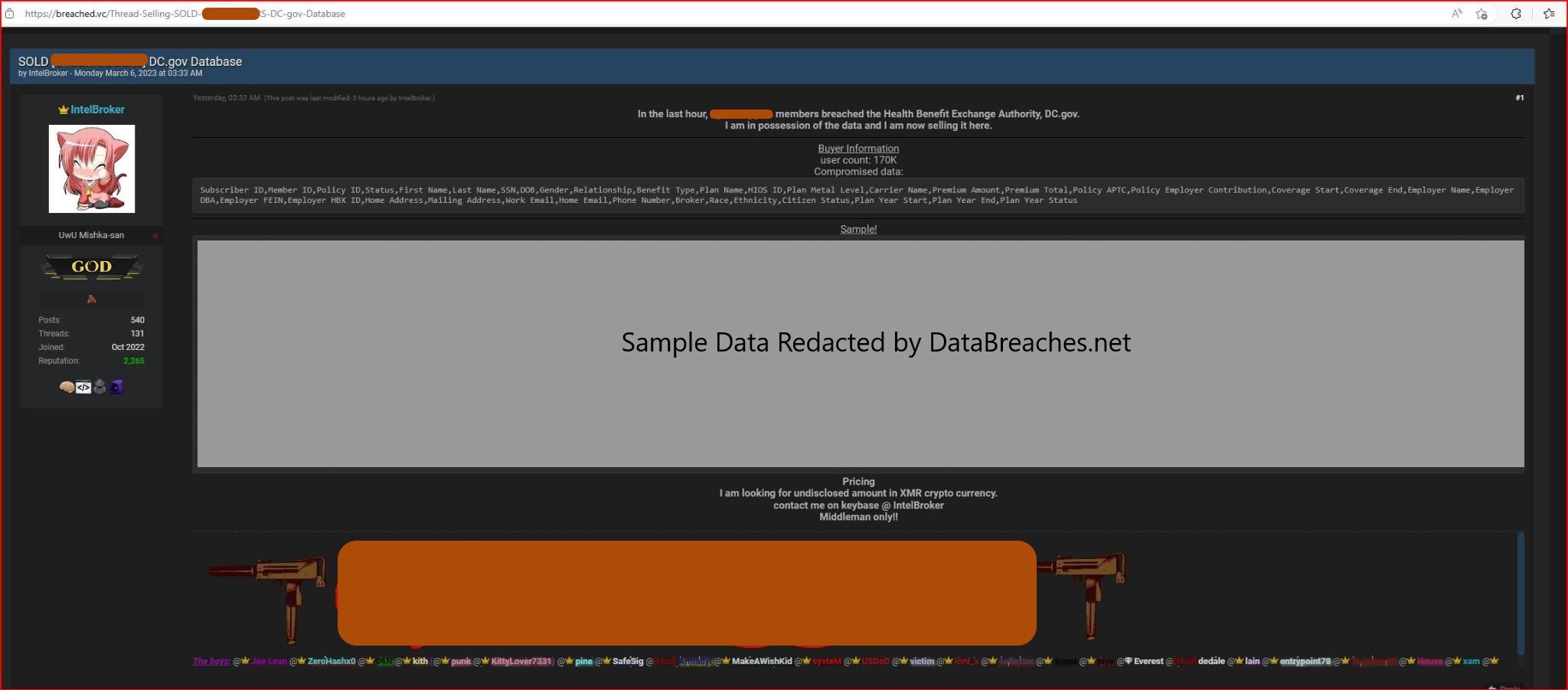This screenshot has width=1568, height=690.
Task: Click reputation value 2,265
Action: click(x=134, y=361)
